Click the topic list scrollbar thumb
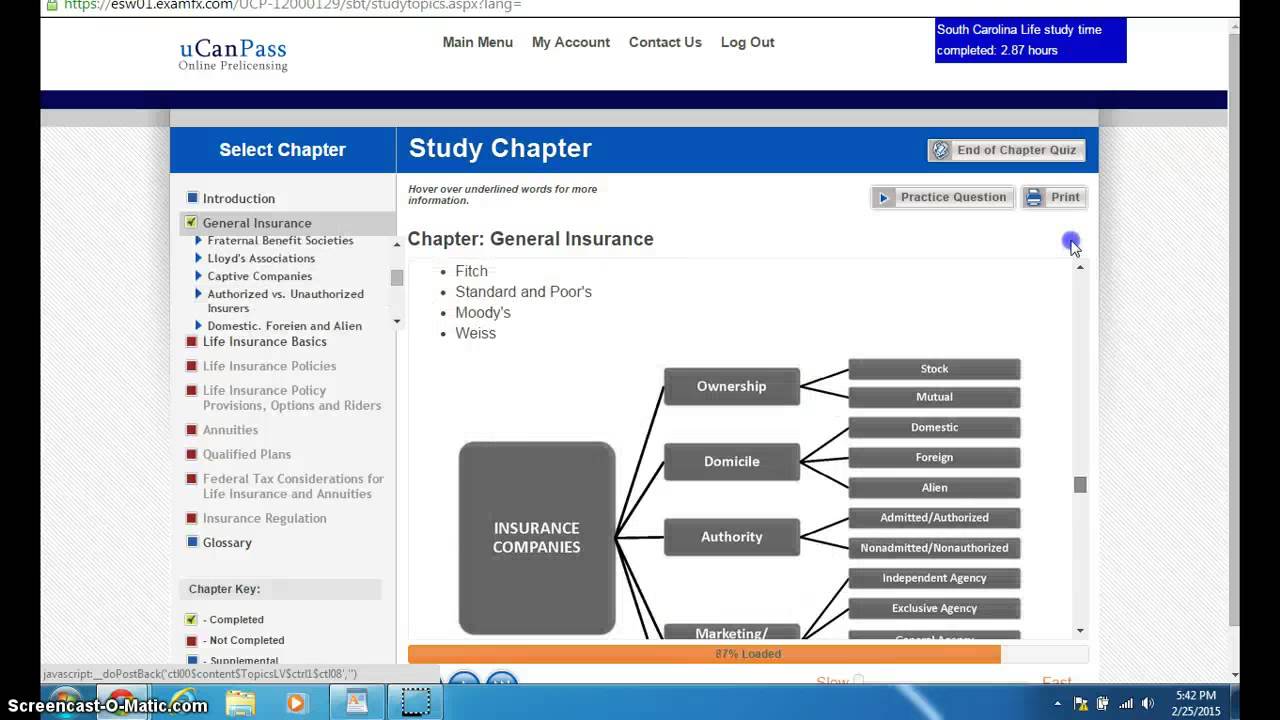The image size is (1280, 720). coord(397,277)
